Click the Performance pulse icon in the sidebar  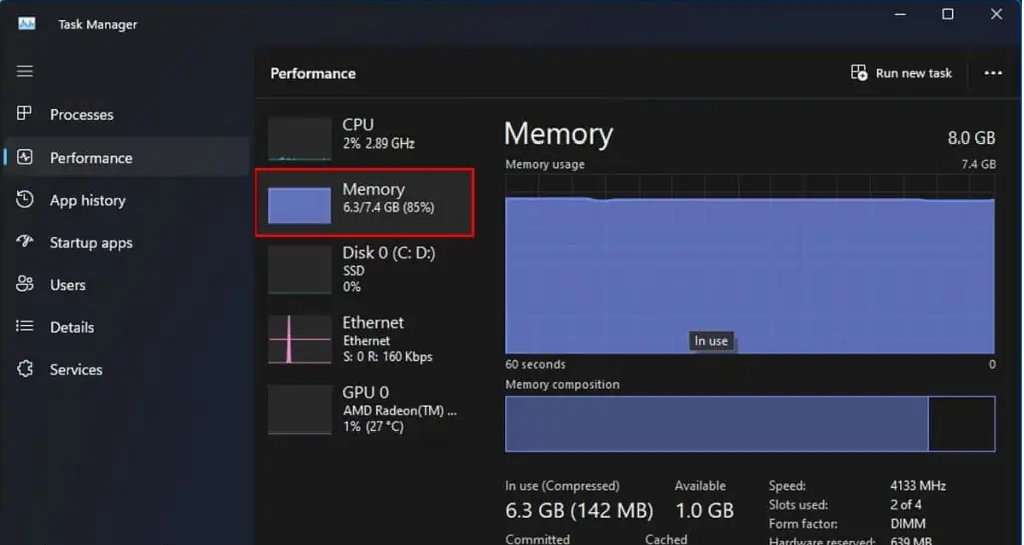click(25, 157)
